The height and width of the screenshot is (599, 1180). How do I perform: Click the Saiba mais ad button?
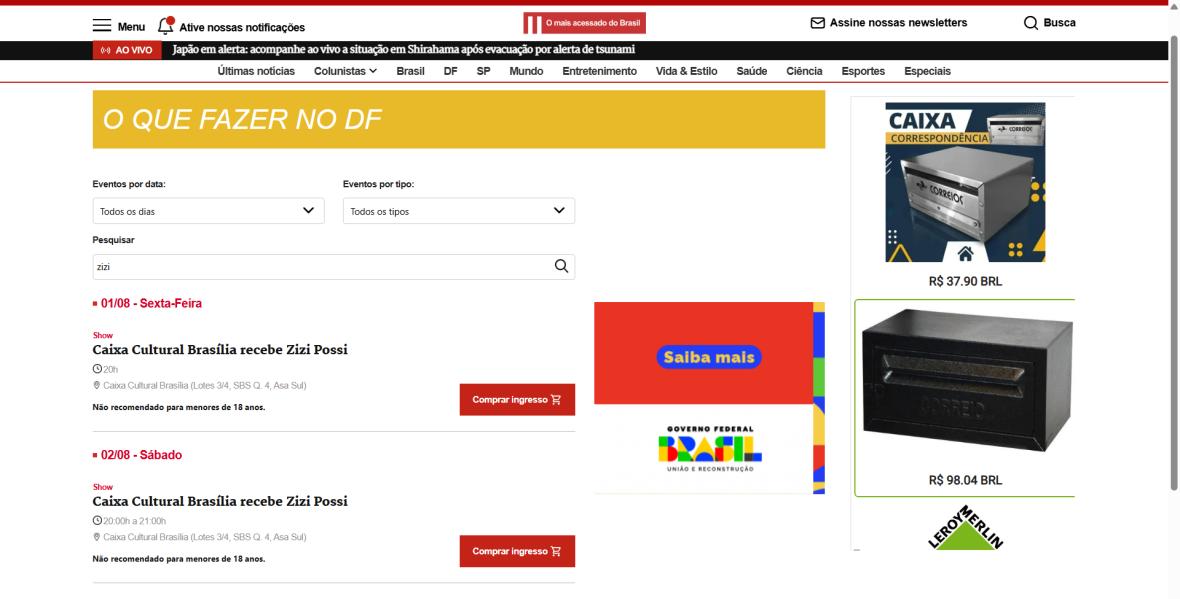(709, 357)
